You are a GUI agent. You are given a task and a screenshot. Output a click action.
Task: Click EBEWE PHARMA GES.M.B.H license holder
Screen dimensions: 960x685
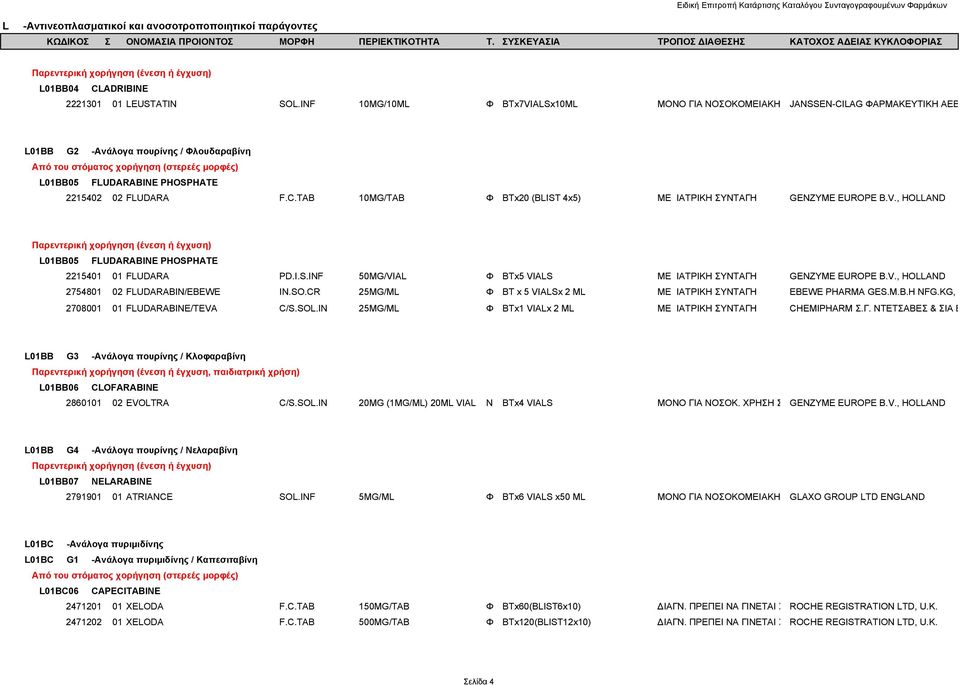tap(872, 292)
